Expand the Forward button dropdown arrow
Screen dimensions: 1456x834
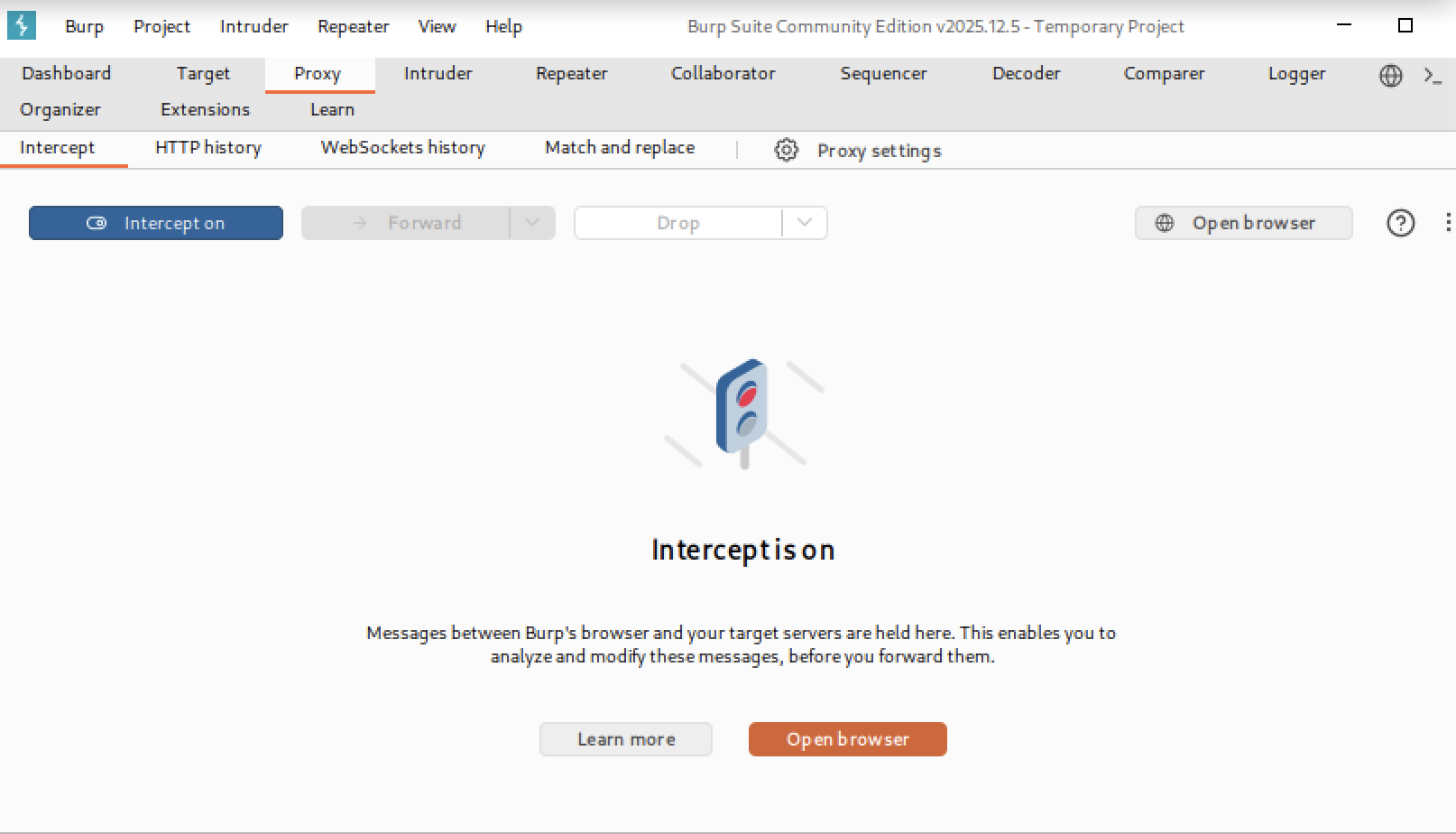[532, 223]
